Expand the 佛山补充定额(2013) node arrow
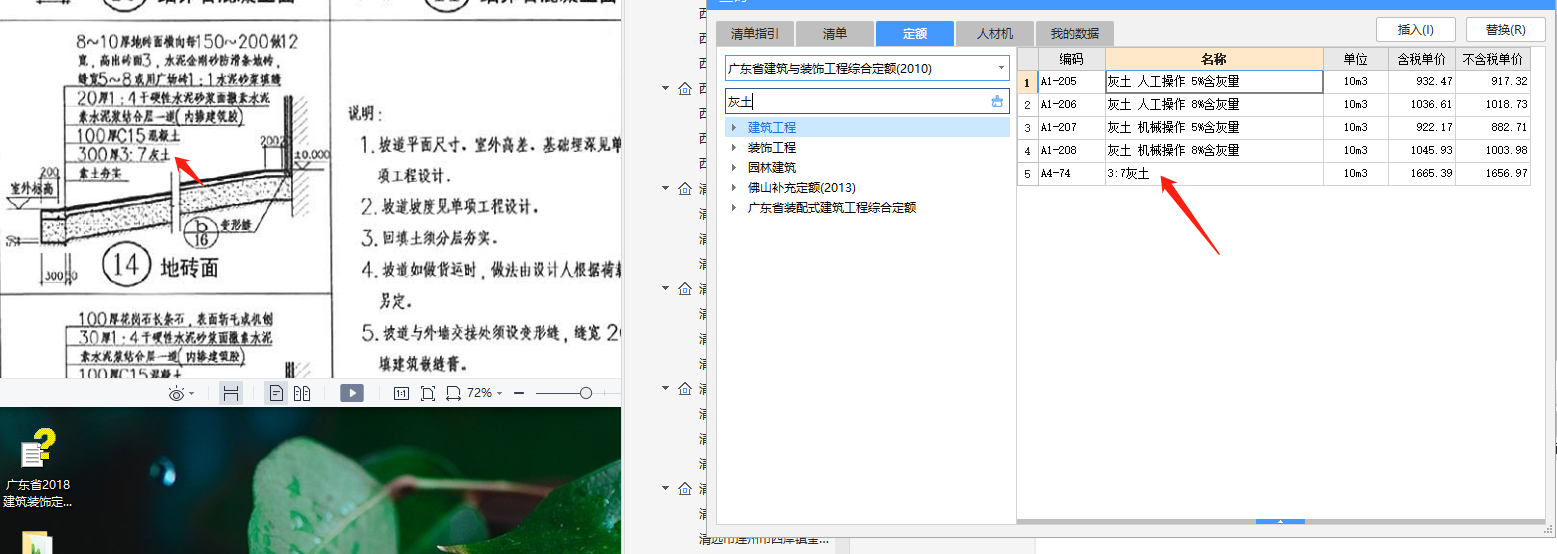The height and width of the screenshot is (554, 1557). pyautogui.click(x=734, y=188)
